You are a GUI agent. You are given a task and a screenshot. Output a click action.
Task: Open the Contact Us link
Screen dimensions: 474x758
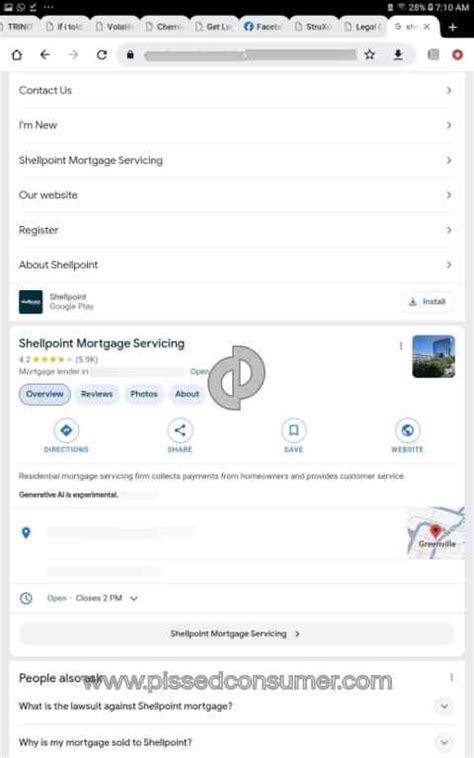[x=45, y=90]
